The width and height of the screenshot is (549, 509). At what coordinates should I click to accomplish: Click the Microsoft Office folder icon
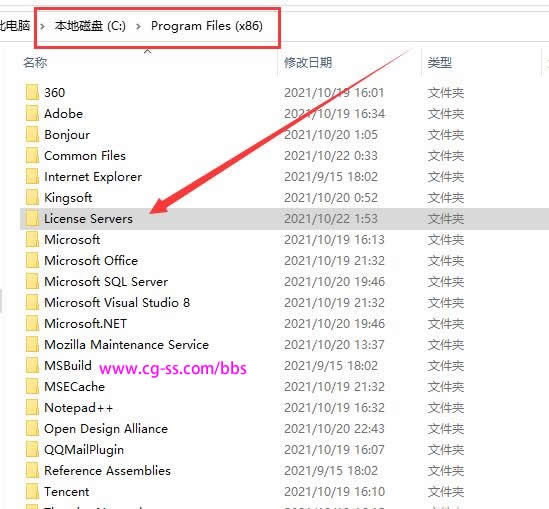[32, 261]
